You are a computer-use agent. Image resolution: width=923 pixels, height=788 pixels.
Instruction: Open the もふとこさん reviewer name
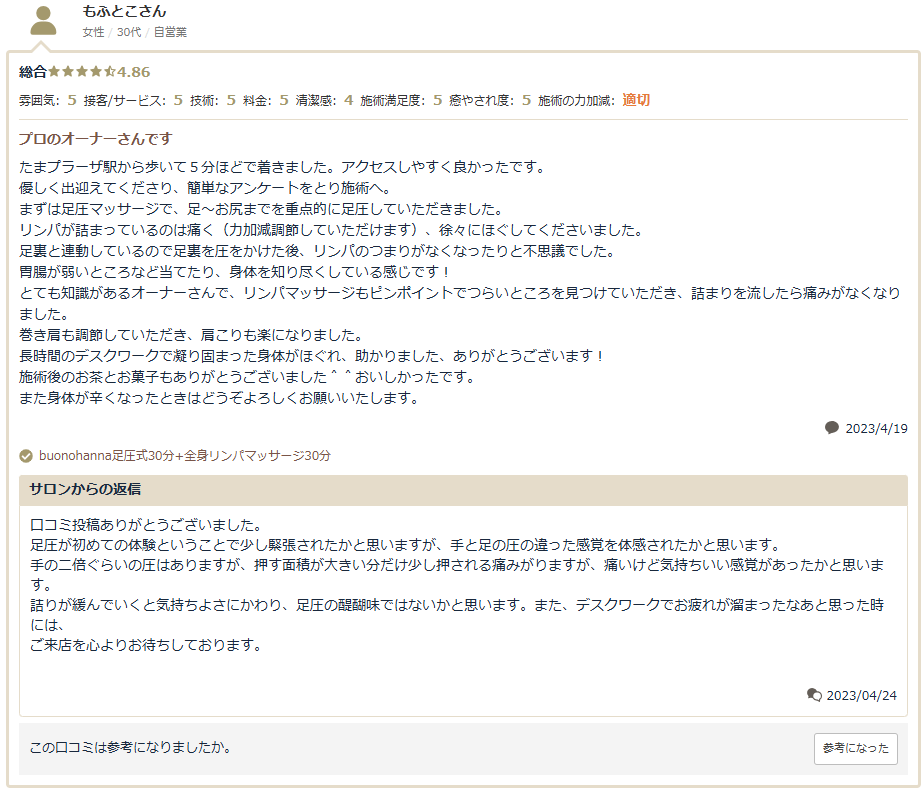(125, 12)
